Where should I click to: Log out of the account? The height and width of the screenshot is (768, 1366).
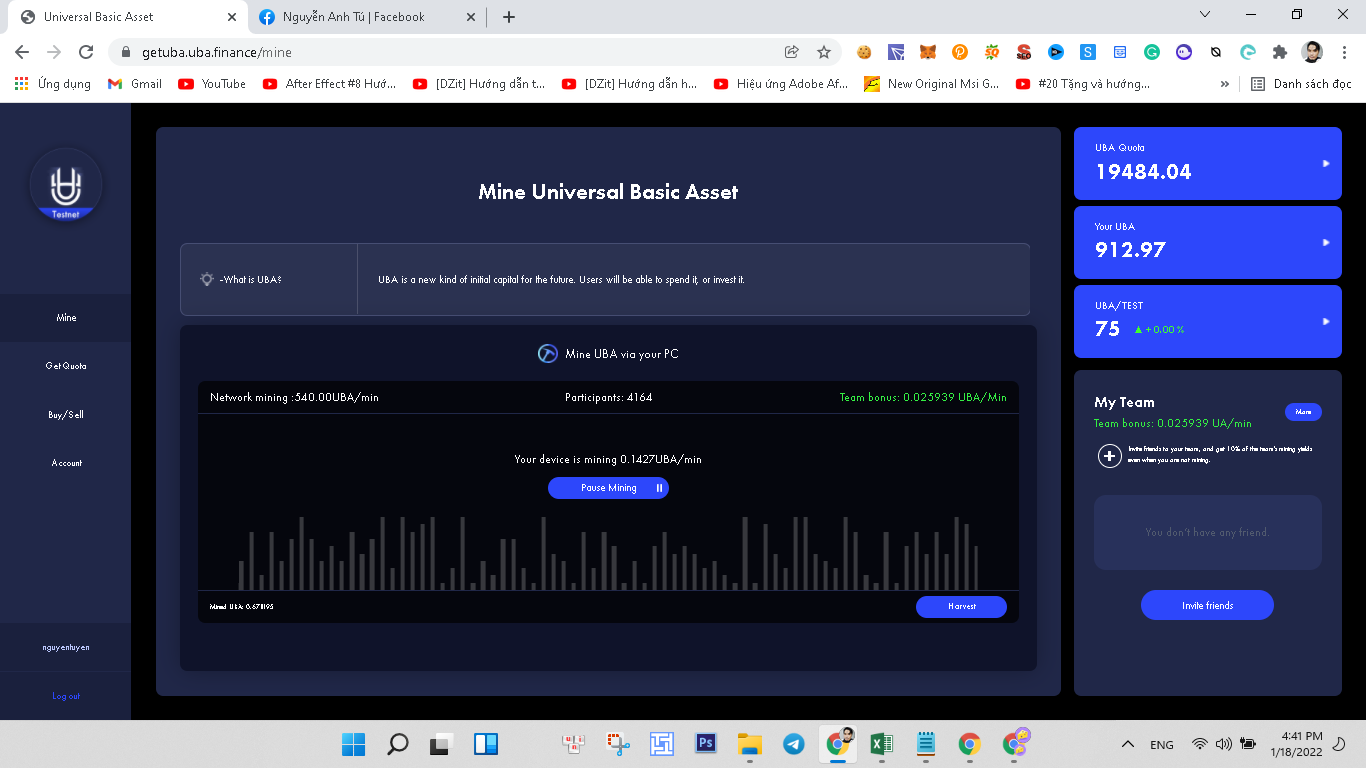click(x=66, y=696)
